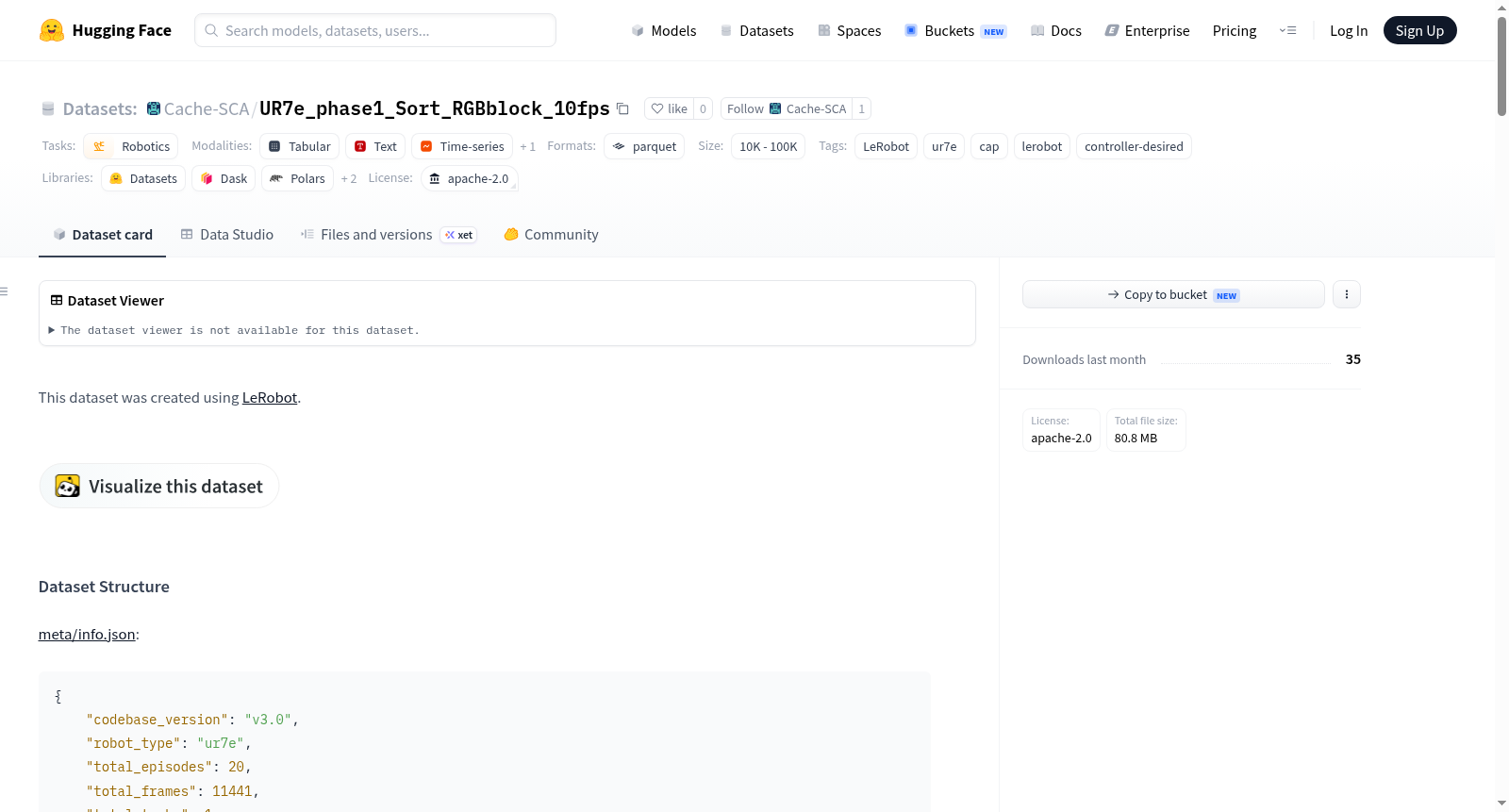Open Spaces from the top navigation

[x=849, y=30]
